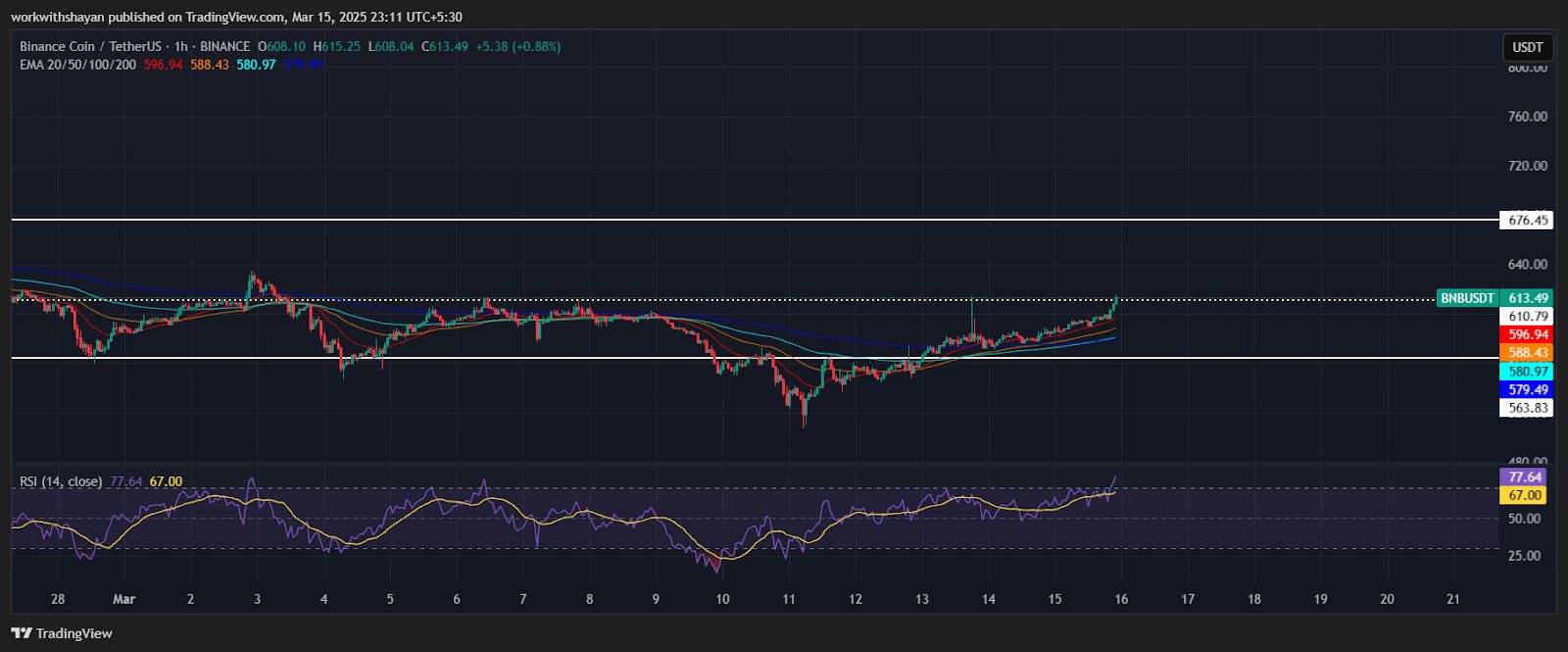Expand the RSI (14, close) indicator legend
1568x652 pixels.
(61, 481)
